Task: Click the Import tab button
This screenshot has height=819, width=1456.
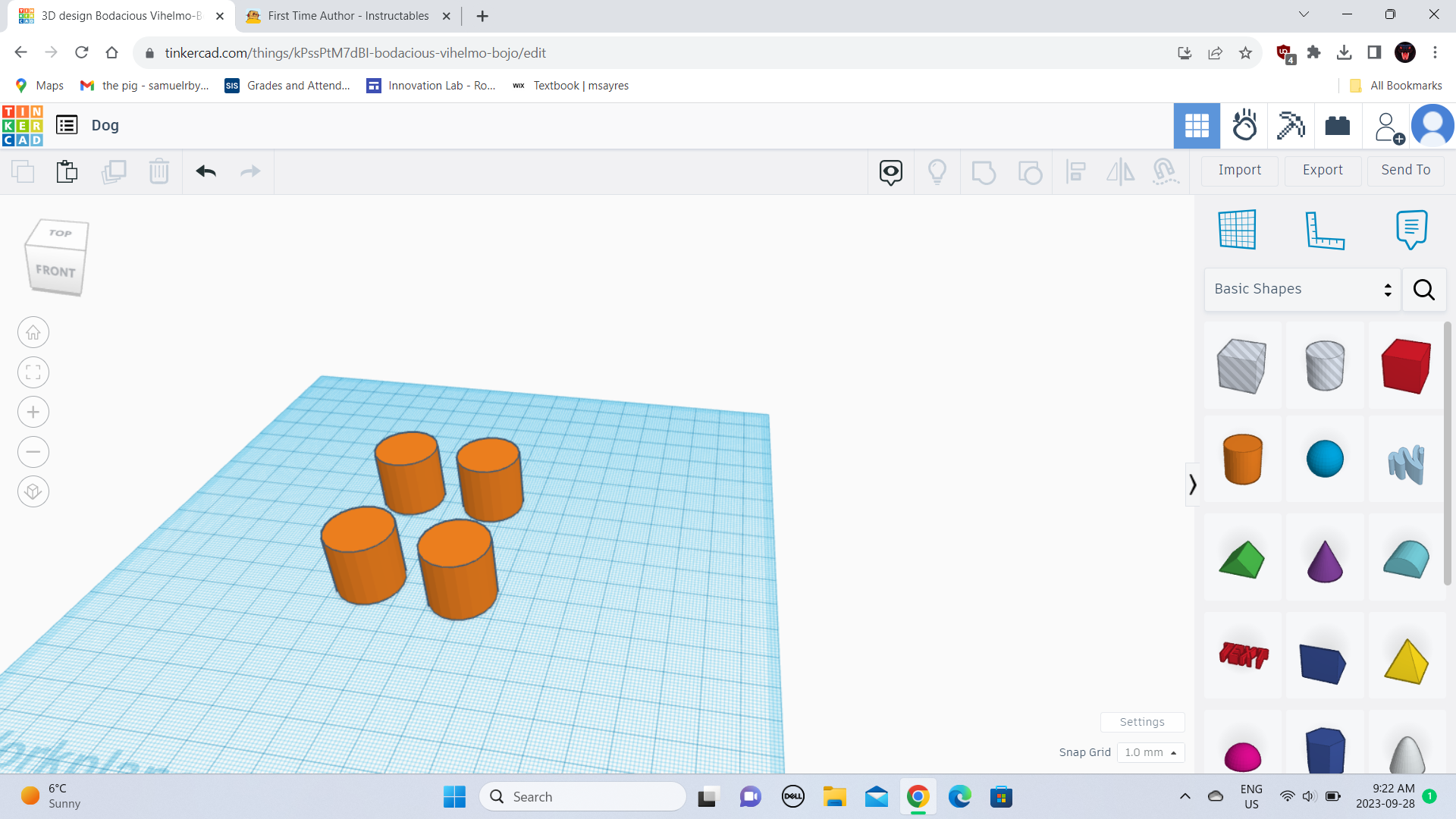Action: (x=1240, y=169)
